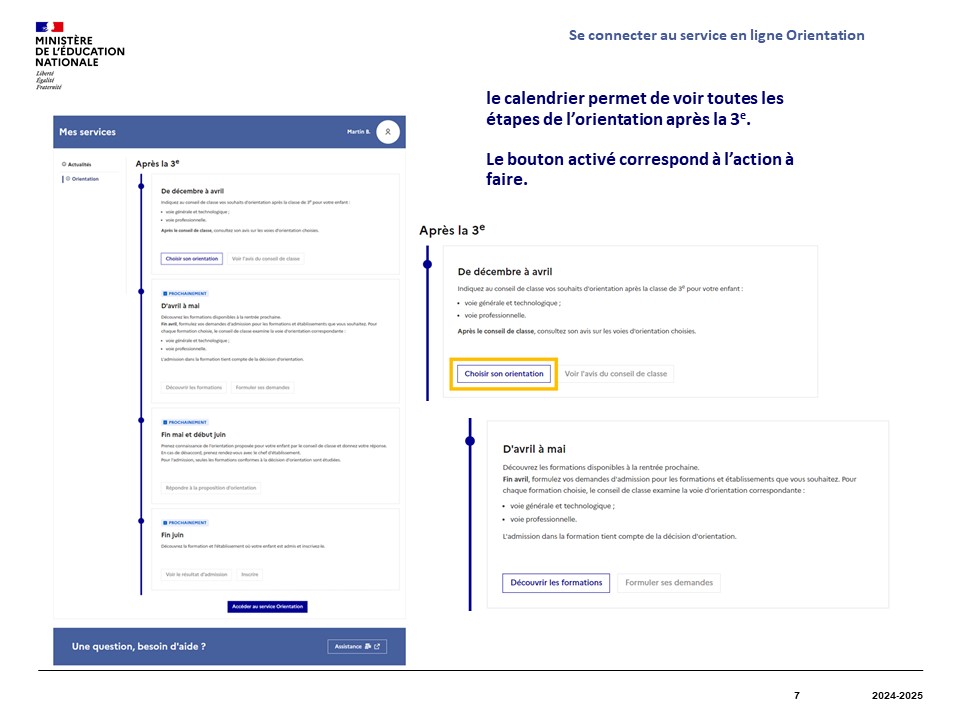The image size is (960, 720).
Task: Click the Ministère de l'Éducation Nationale logo
Action: [80, 55]
